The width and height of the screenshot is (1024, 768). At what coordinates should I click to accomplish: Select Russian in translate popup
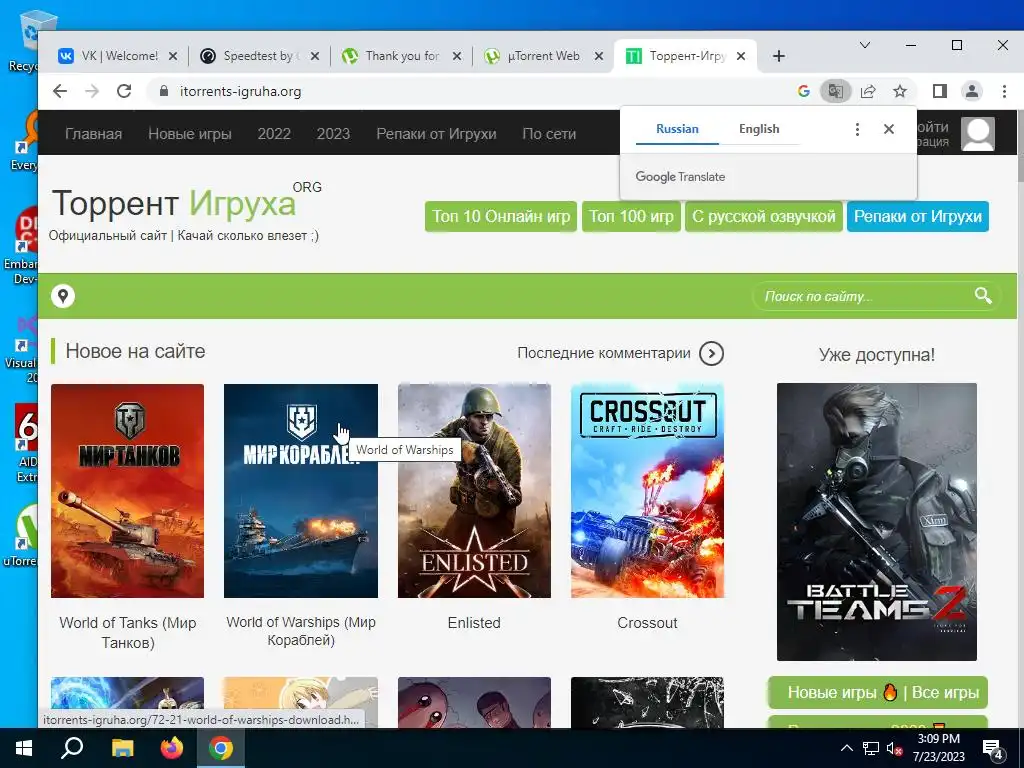coord(677,129)
